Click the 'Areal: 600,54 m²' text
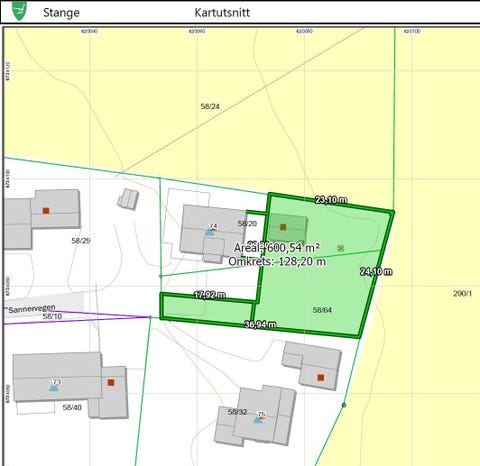Image resolution: width=480 pixels, height=466 pixels. coord(277,248)
